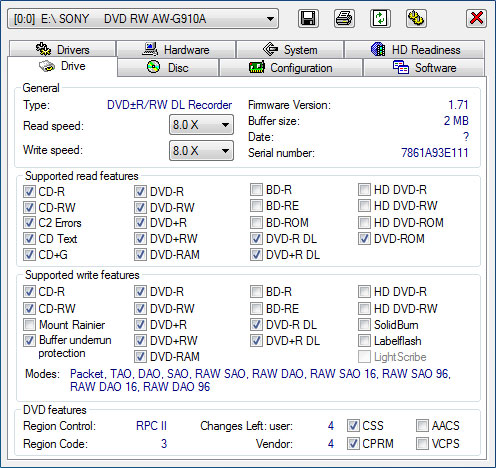This screenshot has width=496, height=468.
Task: Switch to the System tab
Action: point(290,49)
